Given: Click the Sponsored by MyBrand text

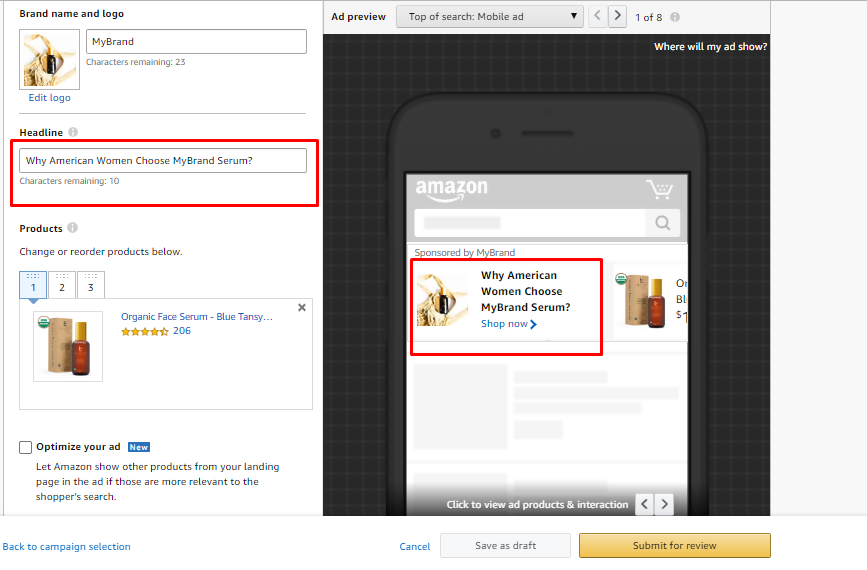Looking at the screenshot, I should 464,253.
